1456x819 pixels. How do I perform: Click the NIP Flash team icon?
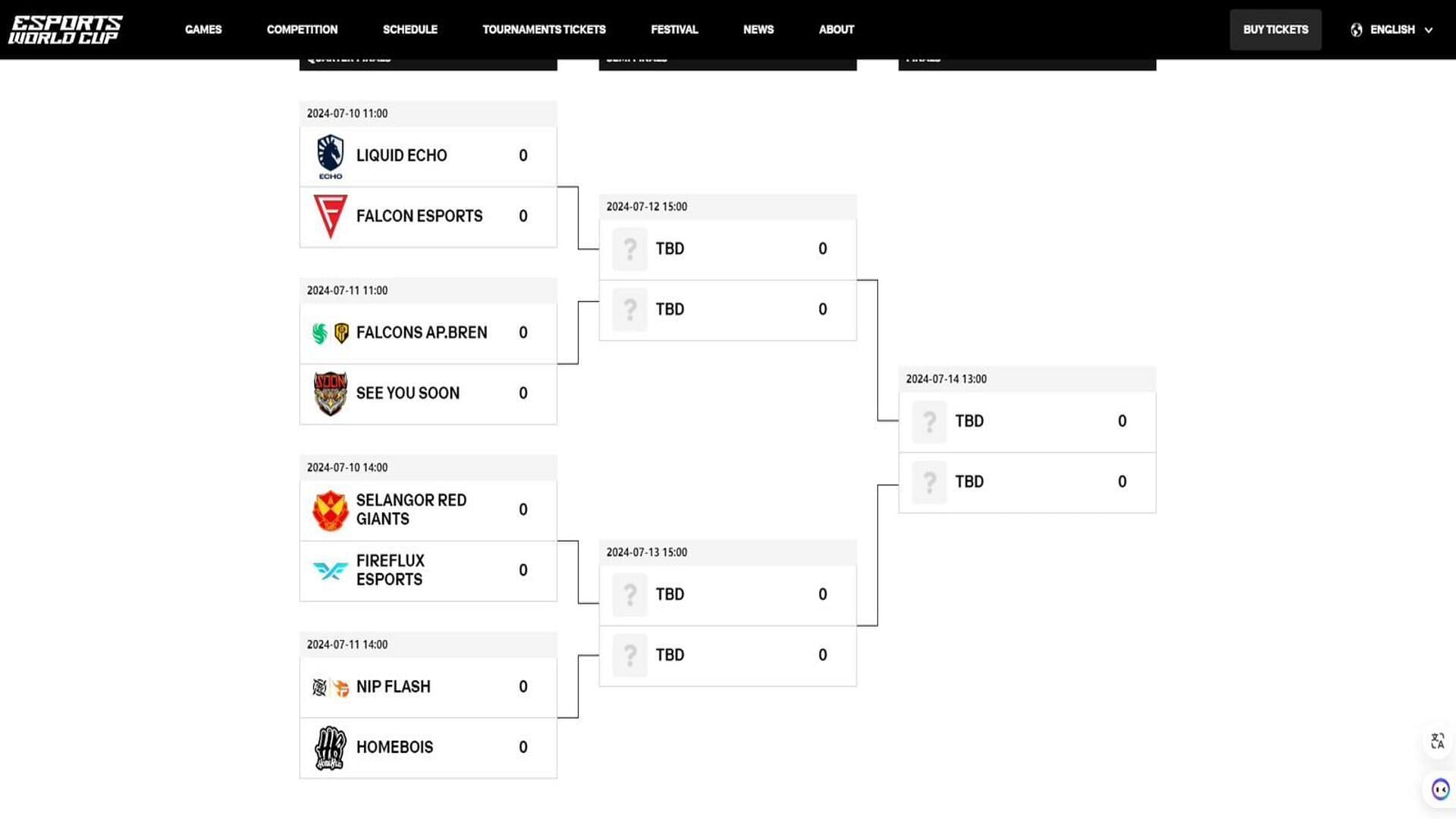pos(330,686)
